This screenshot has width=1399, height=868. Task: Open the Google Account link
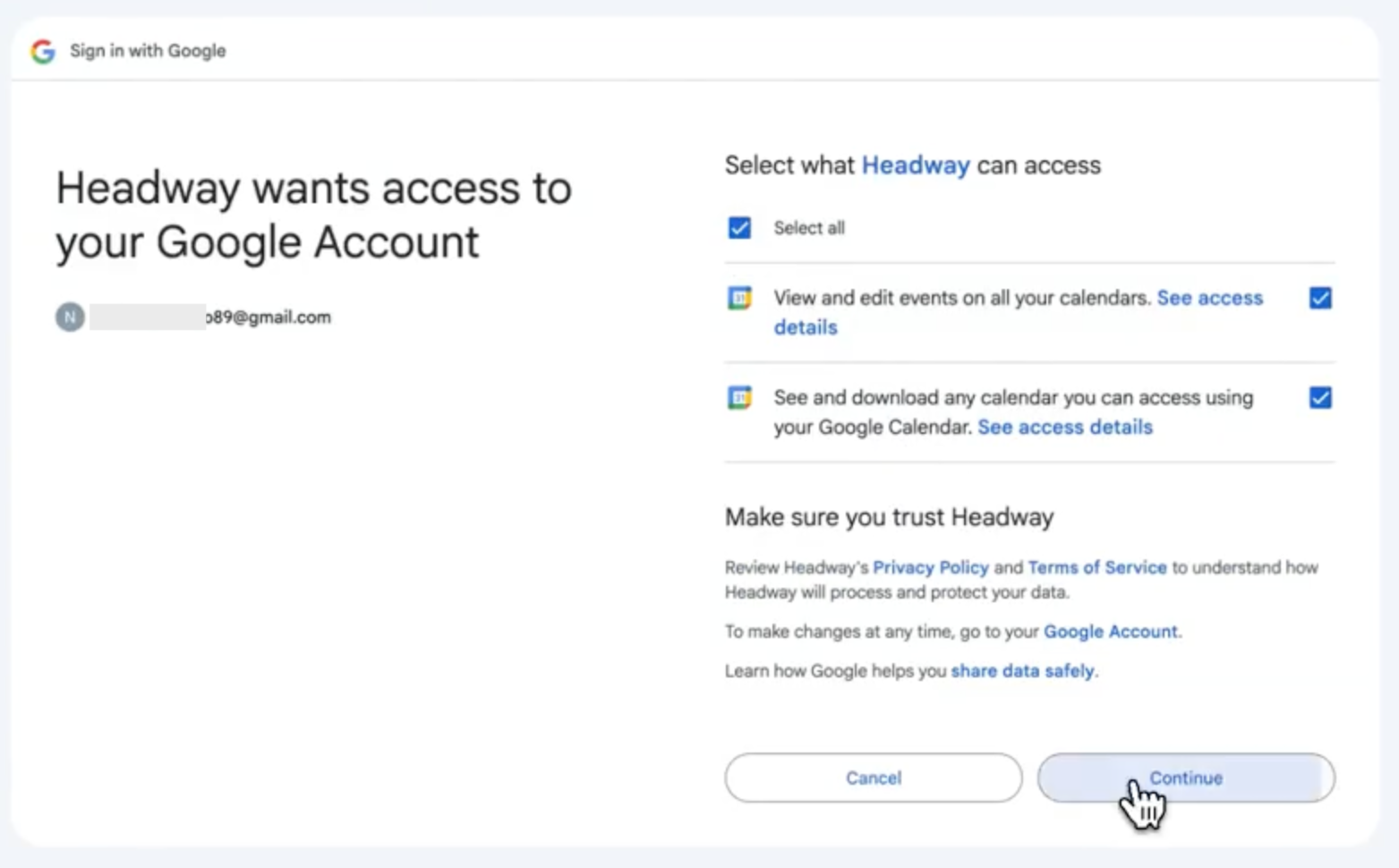[x=1111, y=632]
